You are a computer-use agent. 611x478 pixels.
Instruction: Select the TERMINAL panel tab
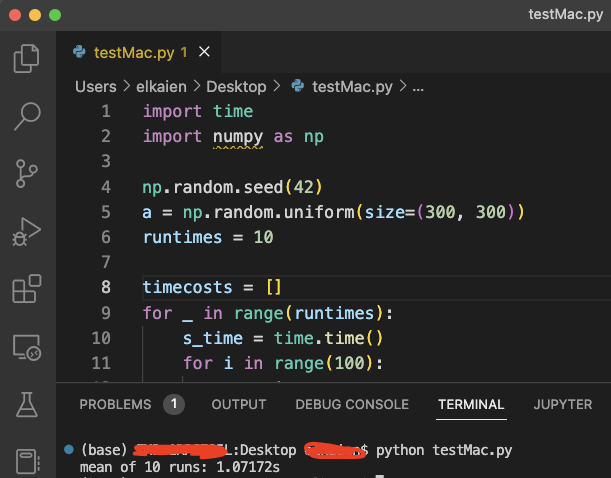[x=471, y=404]
